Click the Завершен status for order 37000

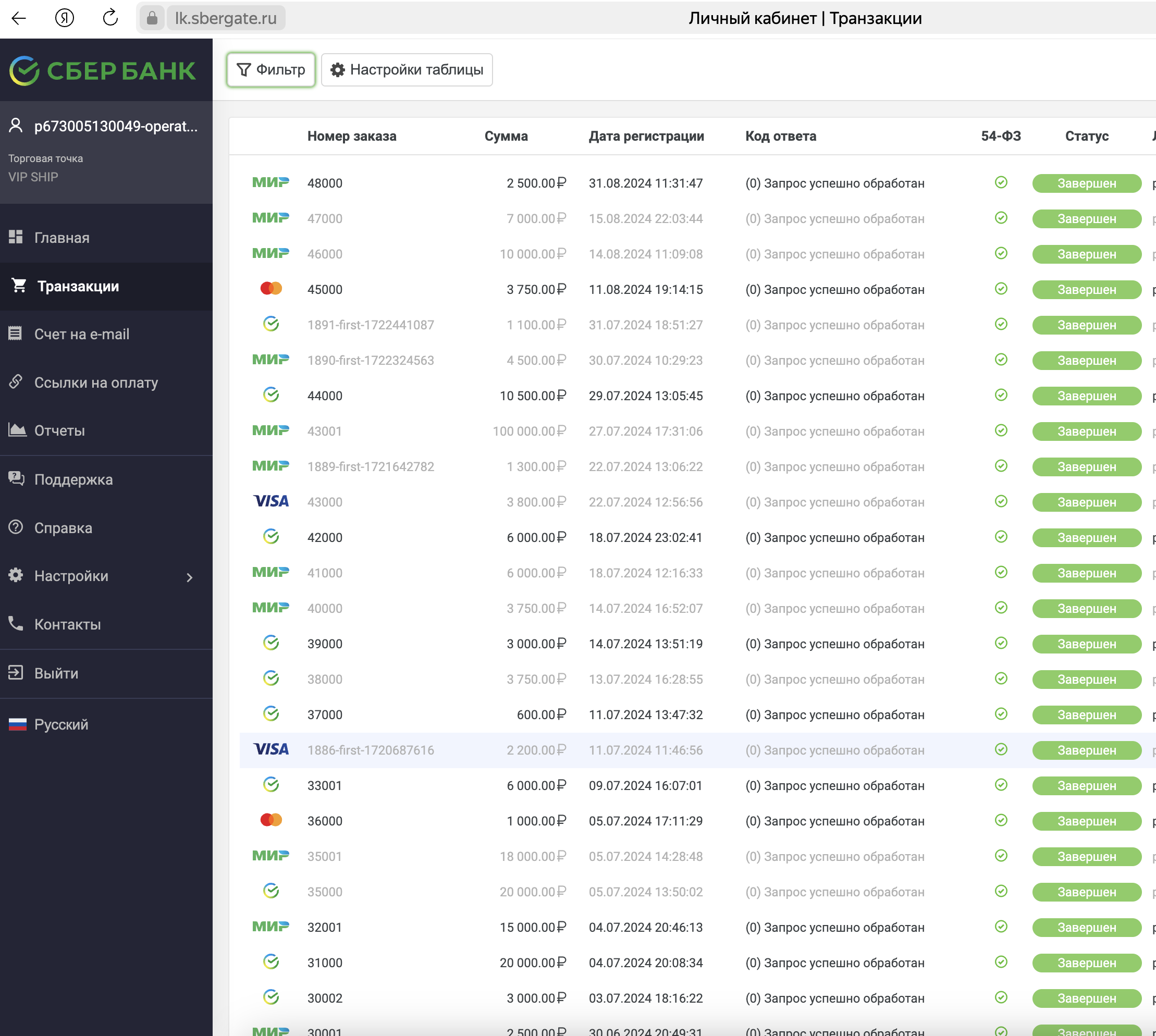(1087, 714)
